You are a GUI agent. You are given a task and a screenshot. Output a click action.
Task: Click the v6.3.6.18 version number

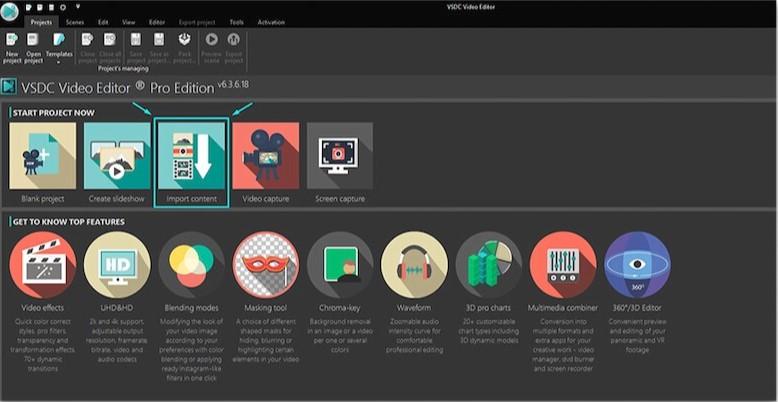233,85
